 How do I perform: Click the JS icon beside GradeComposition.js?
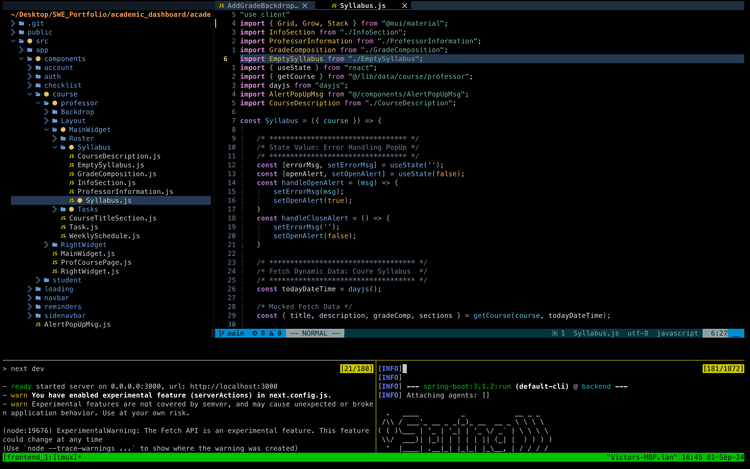pos(71,174)
